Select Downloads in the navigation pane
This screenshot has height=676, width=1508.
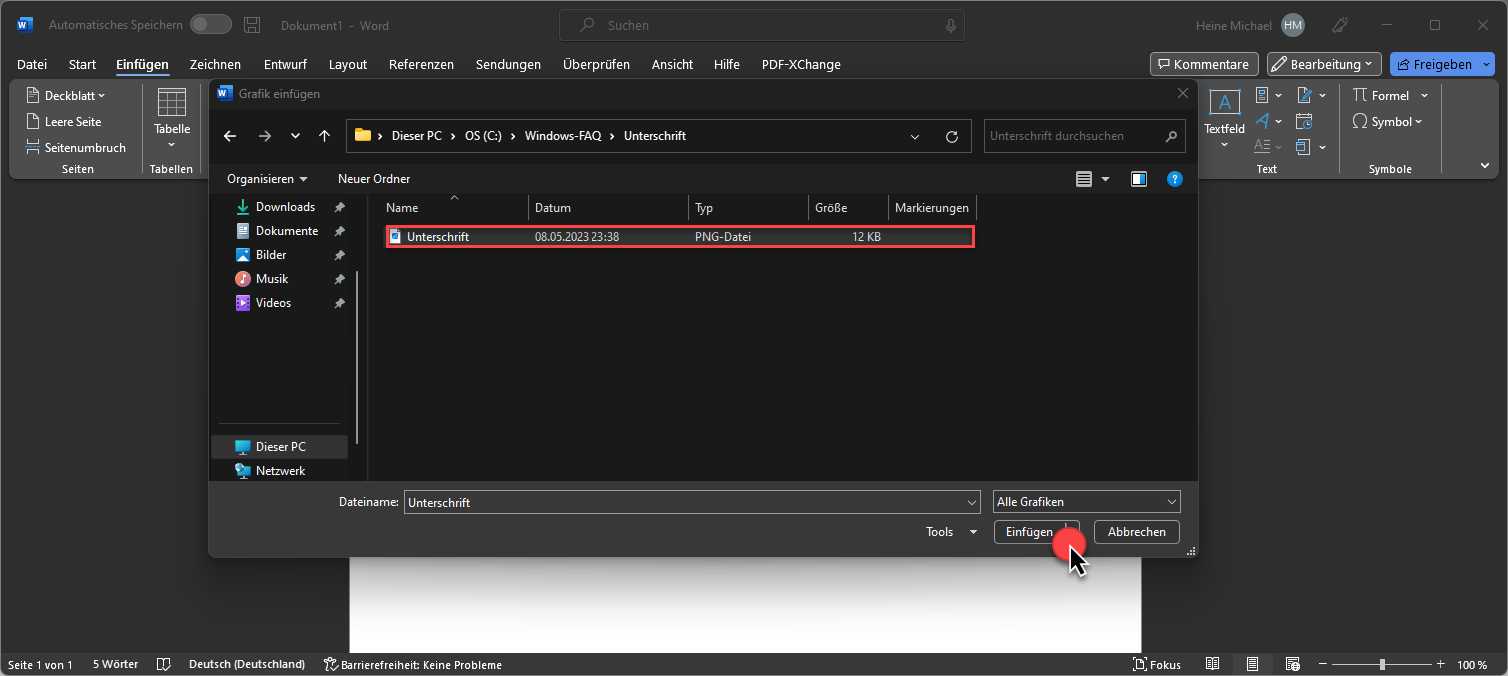pos(285,207)
